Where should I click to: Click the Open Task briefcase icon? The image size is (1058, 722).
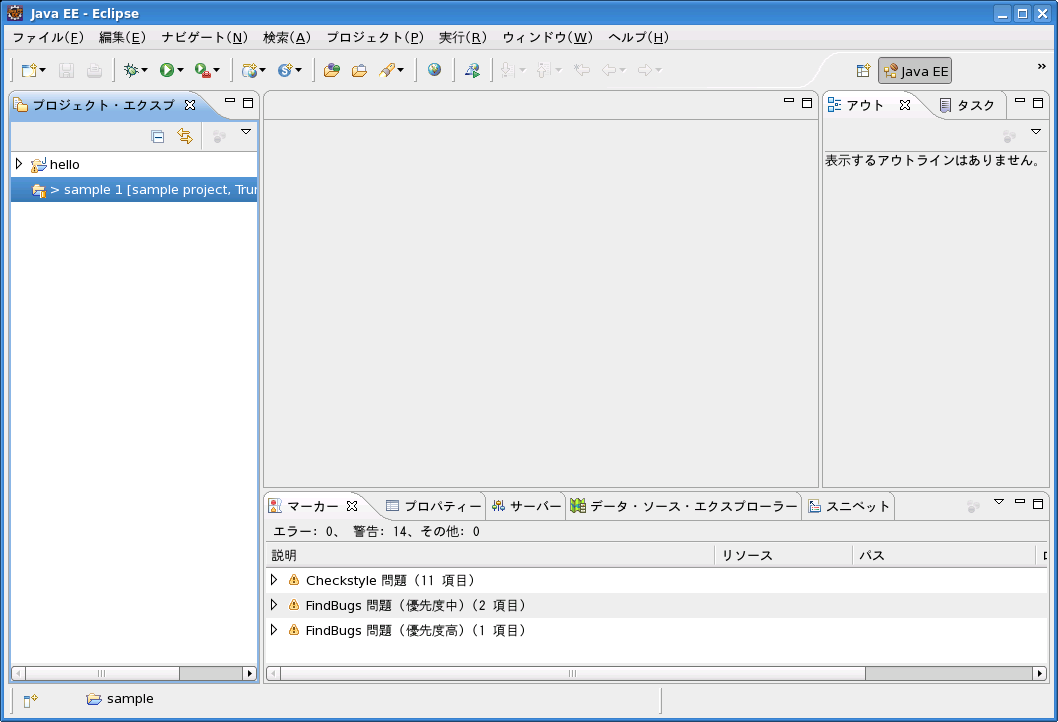359,70
